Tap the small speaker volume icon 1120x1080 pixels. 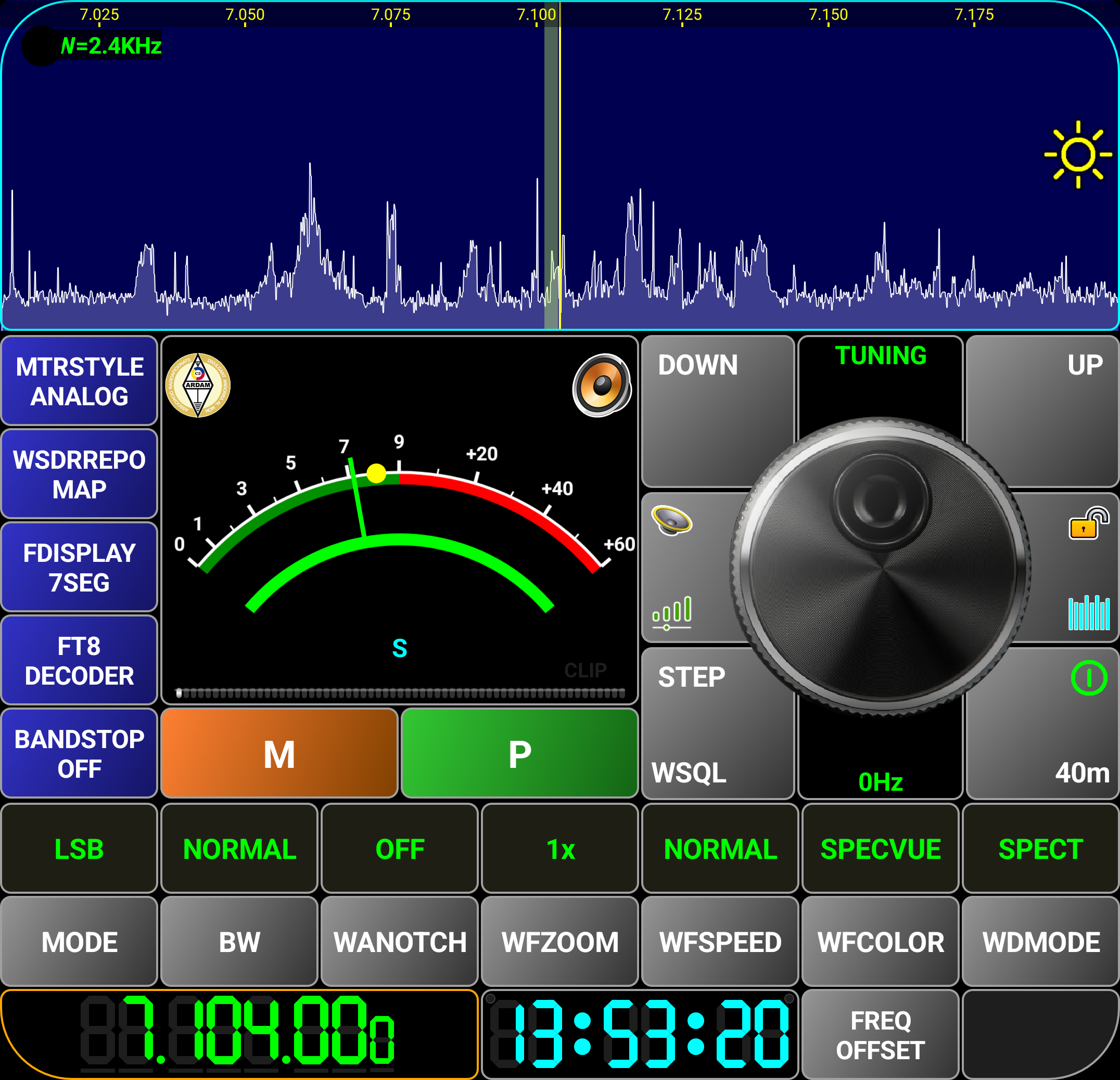pyautogui.click(x=671, y=520)
